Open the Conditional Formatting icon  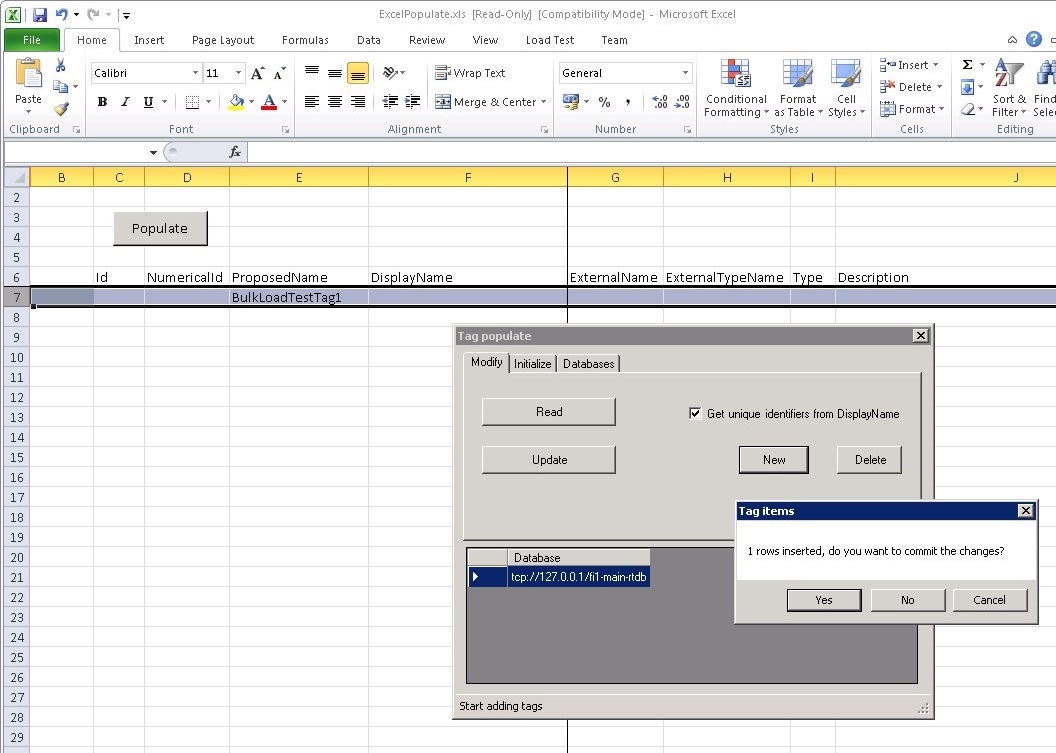pyautogui.click(x=735, y=88)
